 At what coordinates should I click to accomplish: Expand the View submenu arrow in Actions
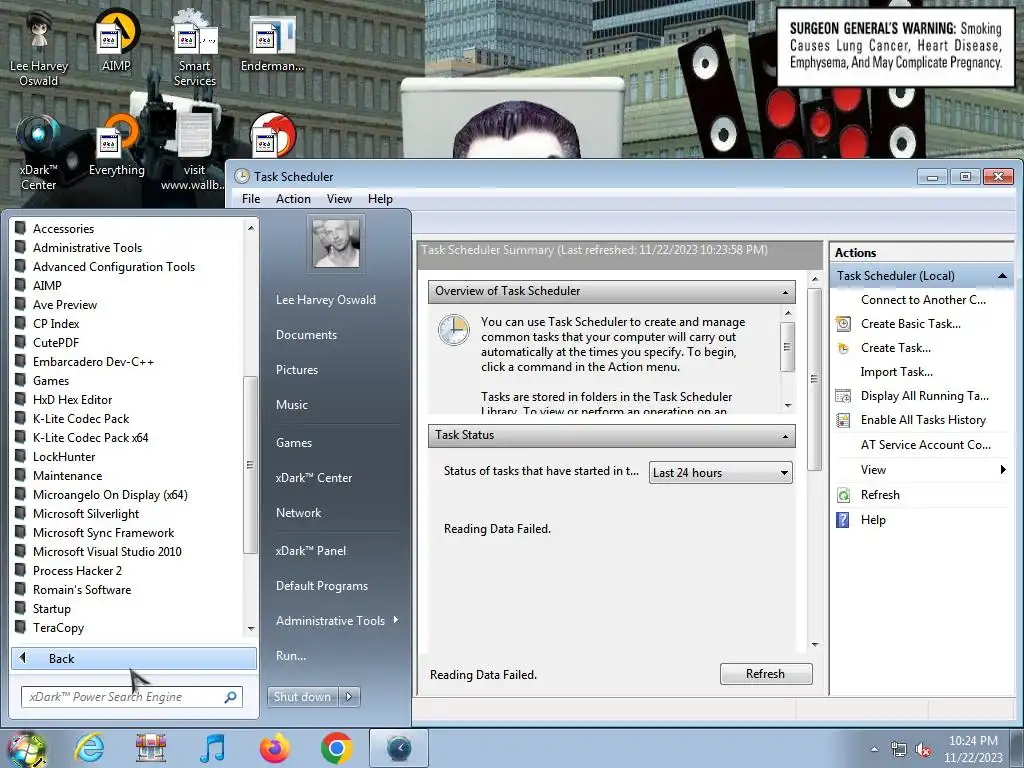1002,470
